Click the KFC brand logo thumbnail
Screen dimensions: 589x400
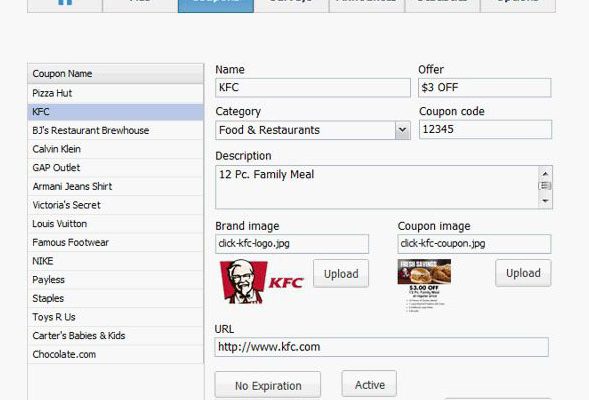click(x=262, y=282)
